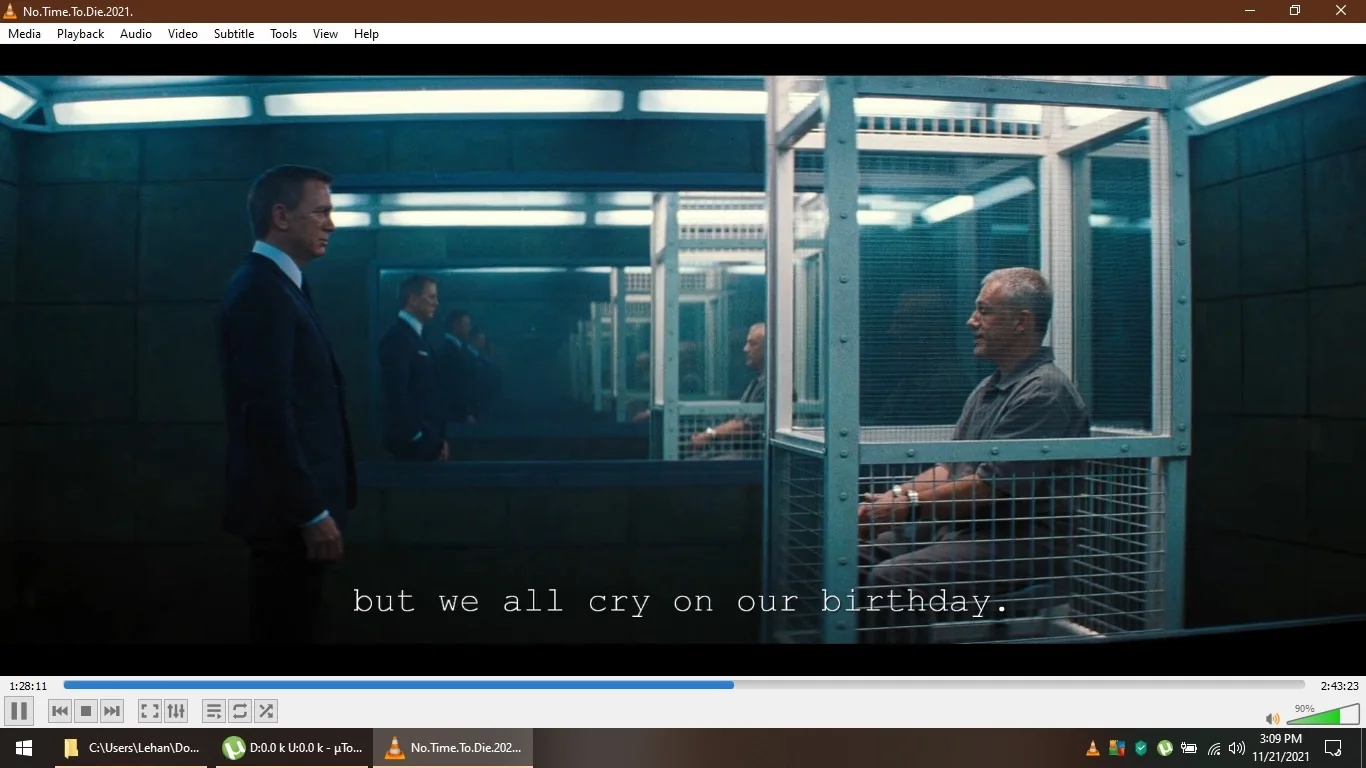Image resolution: width=1366 pixels, height=768 pixels.
Task: Open the Subtitle menu
Action: pos(234,34)
